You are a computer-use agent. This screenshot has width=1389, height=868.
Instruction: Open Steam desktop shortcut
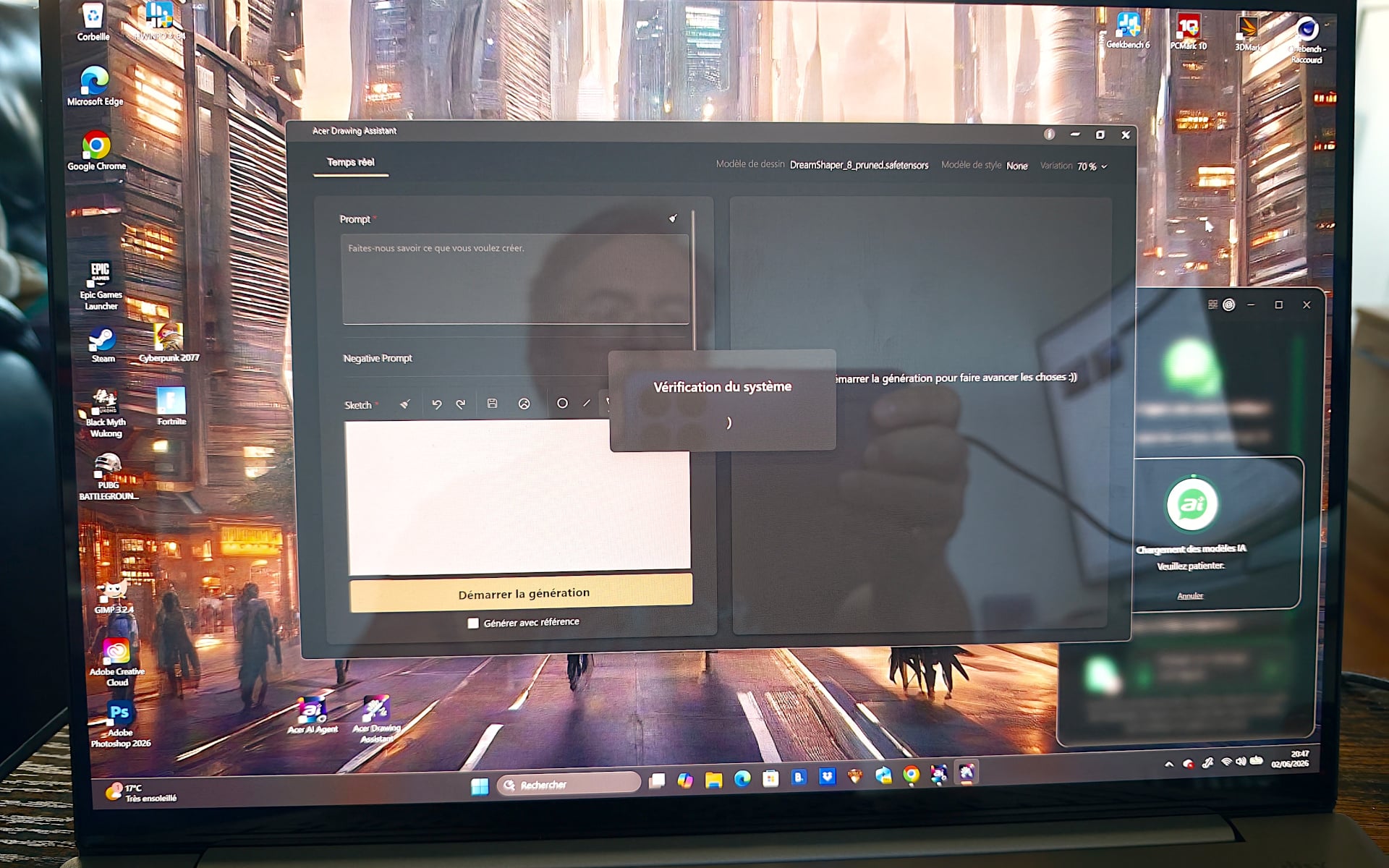click(x=103, y=344)
